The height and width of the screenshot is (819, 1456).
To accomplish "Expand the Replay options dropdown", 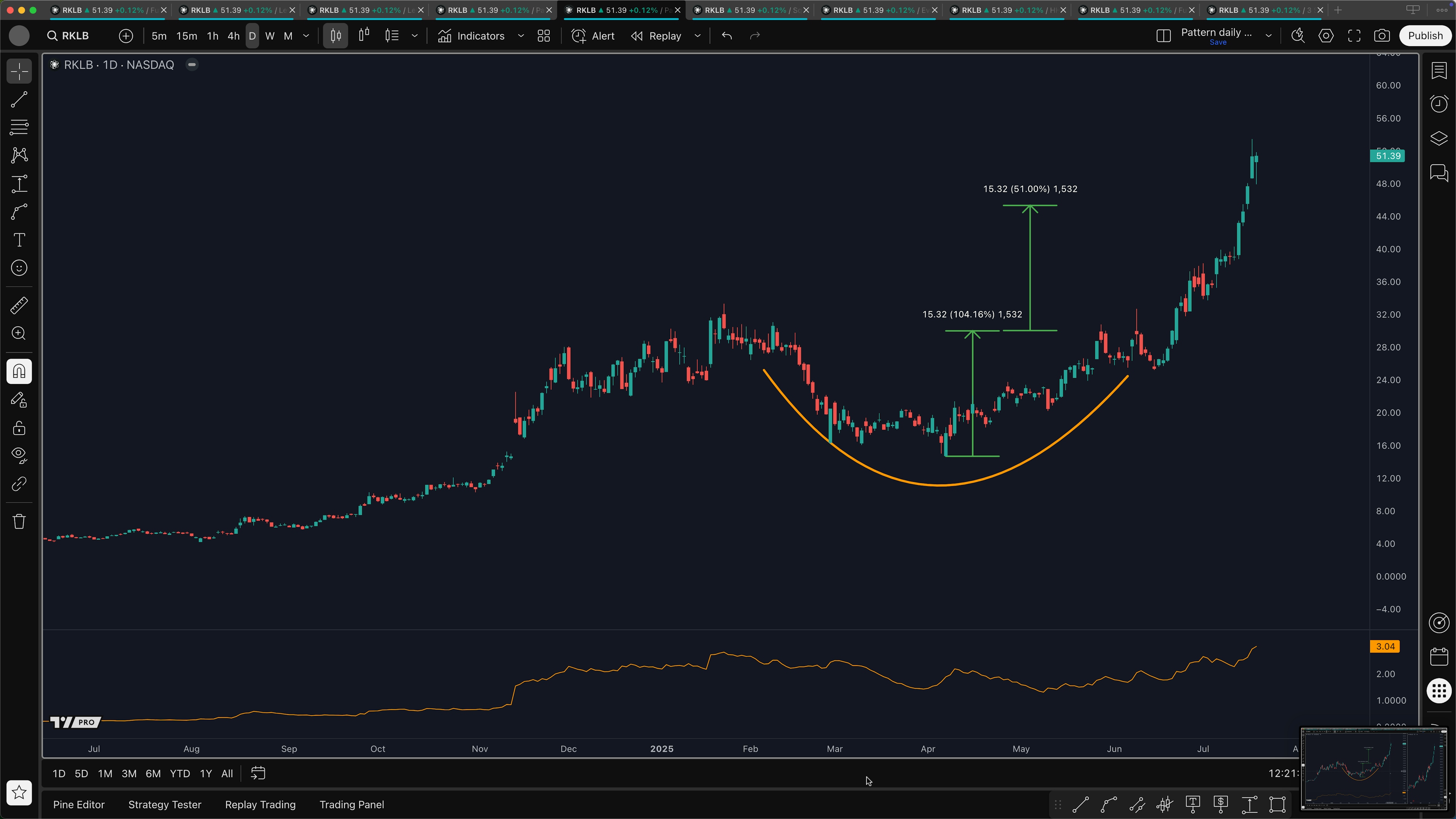I will pos(698,36).
